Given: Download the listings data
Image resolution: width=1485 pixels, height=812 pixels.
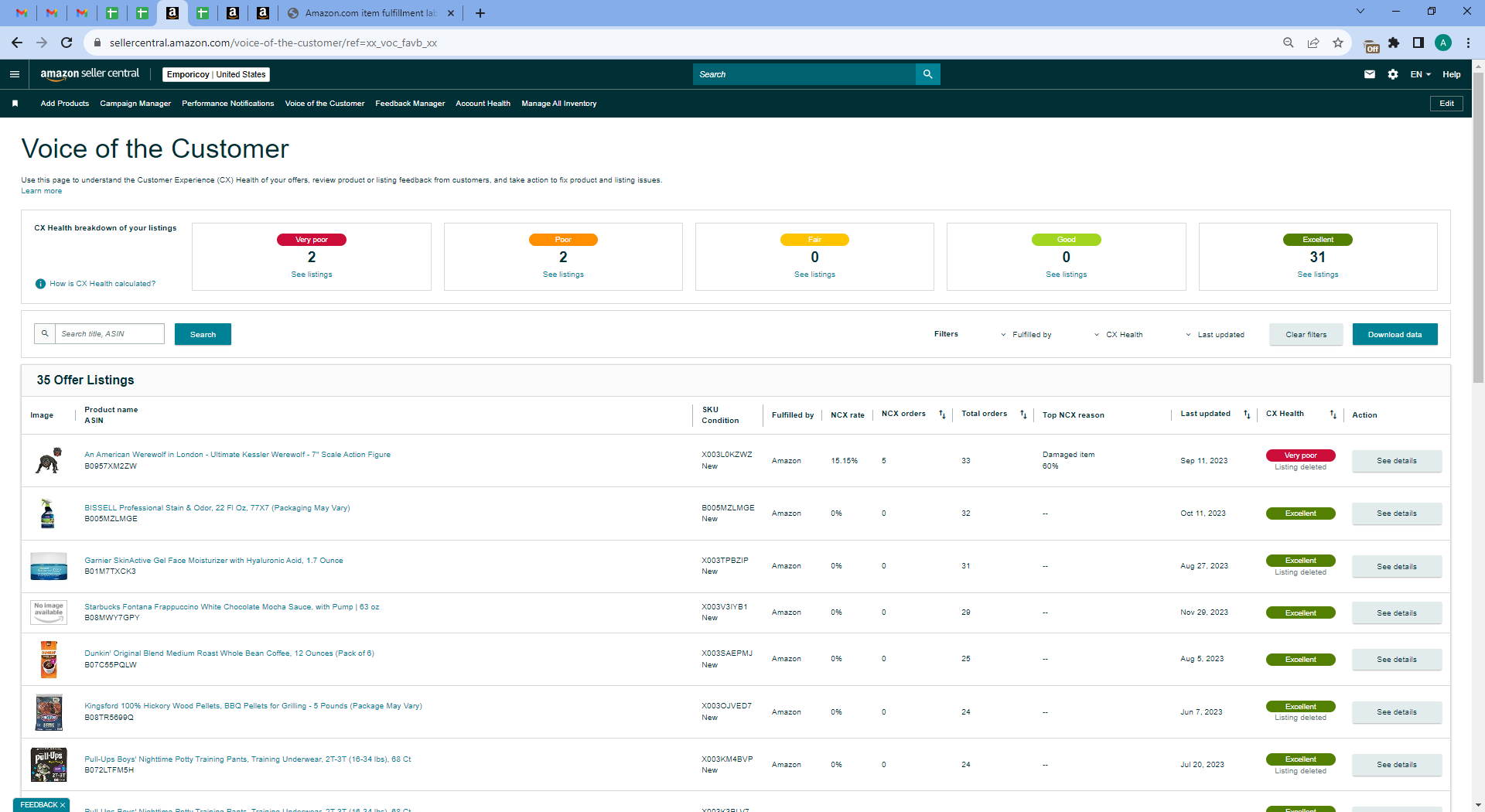Looking at the screenshot, I should point(1395,334).
